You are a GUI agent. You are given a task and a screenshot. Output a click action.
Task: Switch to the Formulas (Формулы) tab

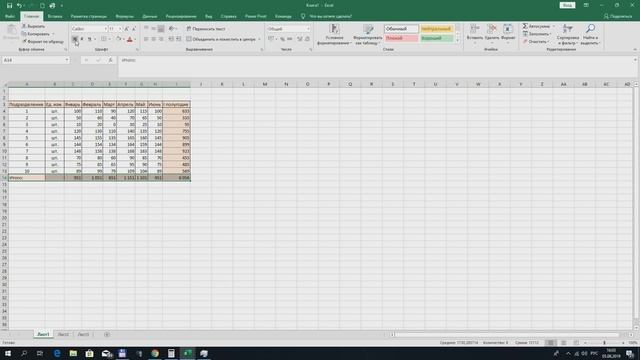tap(124, 16)
